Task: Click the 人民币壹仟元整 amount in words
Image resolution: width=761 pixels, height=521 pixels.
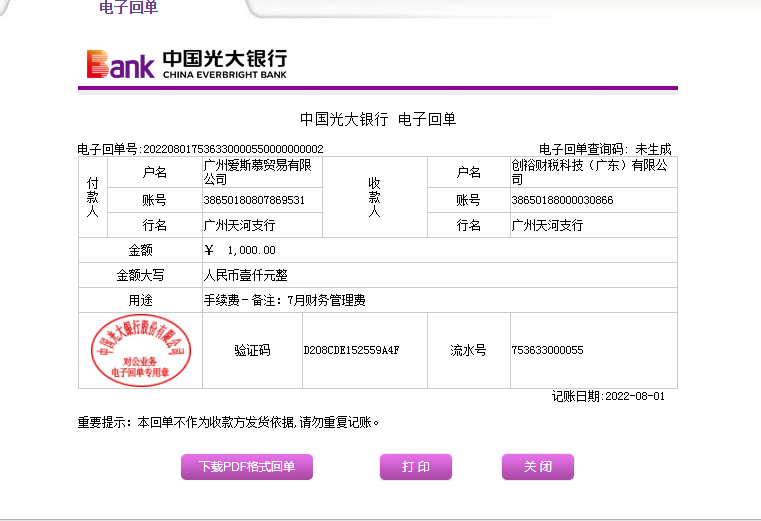Action: coord(246,275)
